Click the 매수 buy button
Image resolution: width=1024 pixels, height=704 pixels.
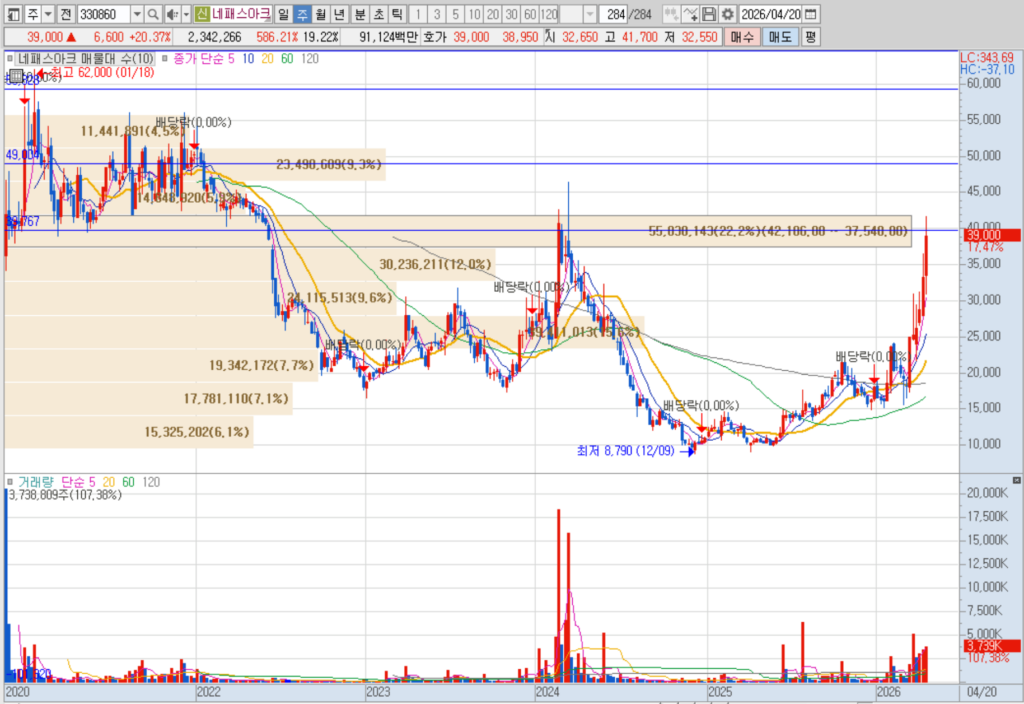point(742,37)
